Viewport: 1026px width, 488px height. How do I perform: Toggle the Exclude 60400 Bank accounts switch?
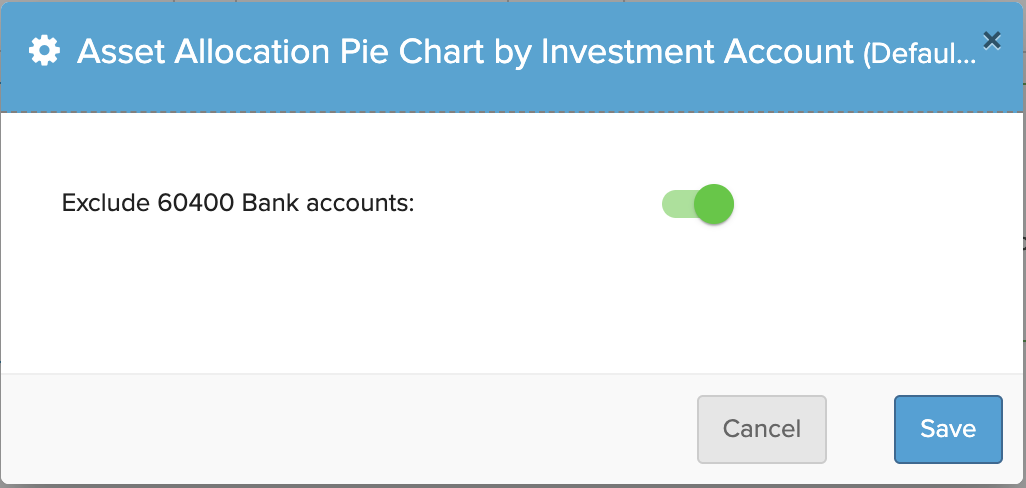[x=698, y=204]
